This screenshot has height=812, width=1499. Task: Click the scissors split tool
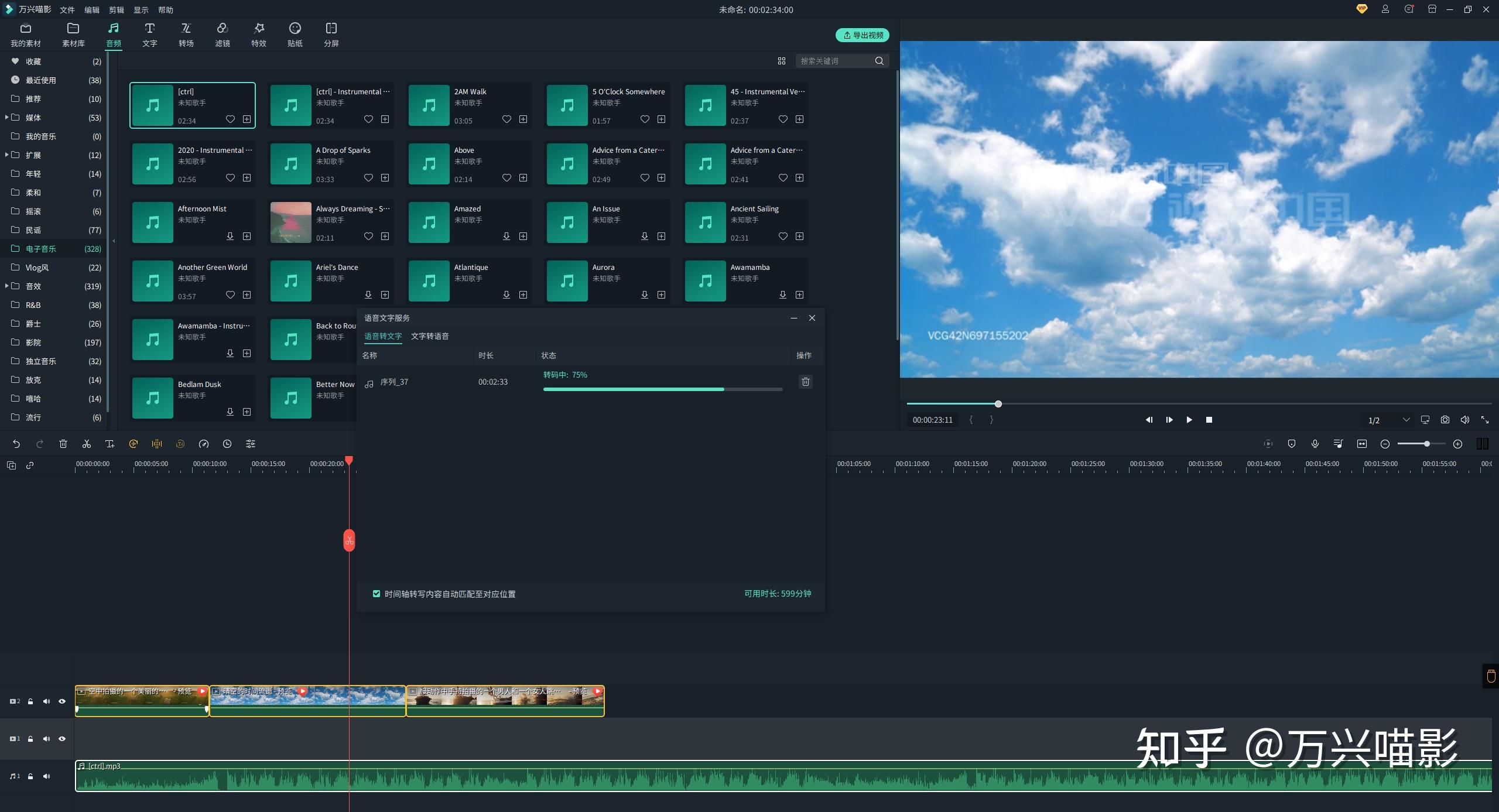(87, 444)
